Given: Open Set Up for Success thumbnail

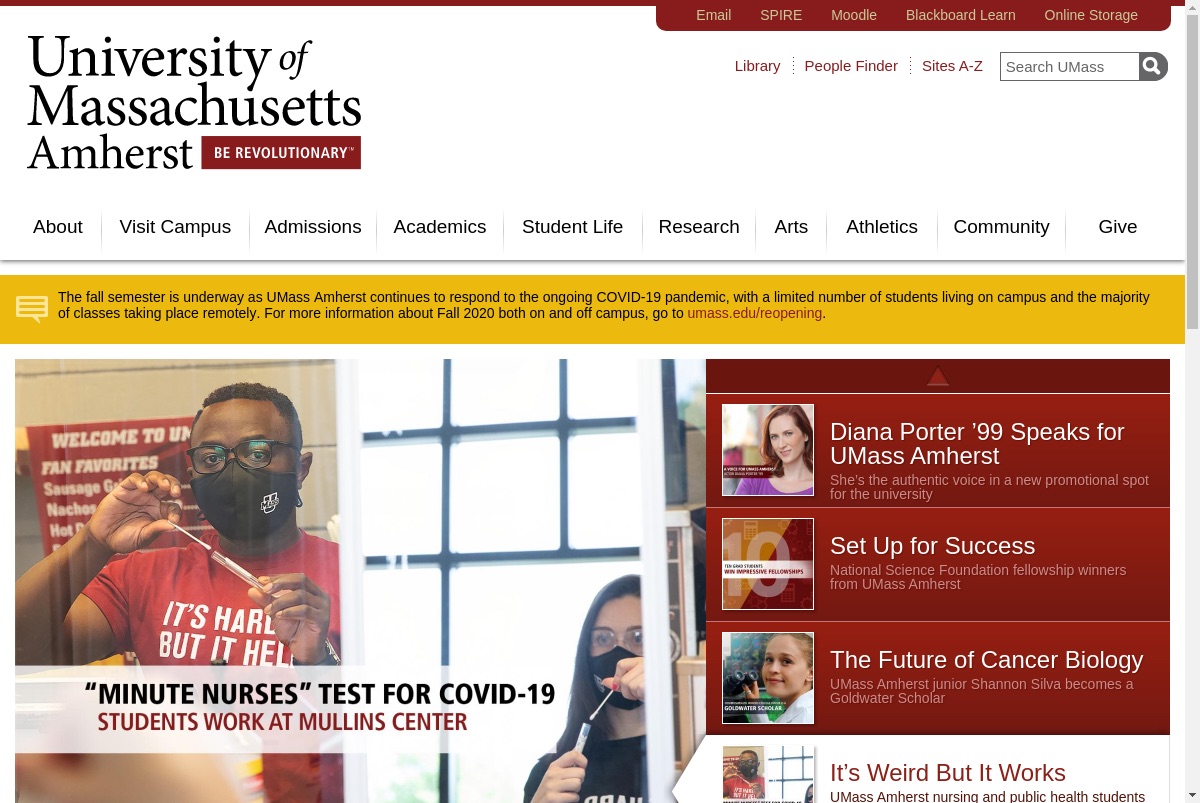Looking at the screenshot, I should (x=768, y=564).
